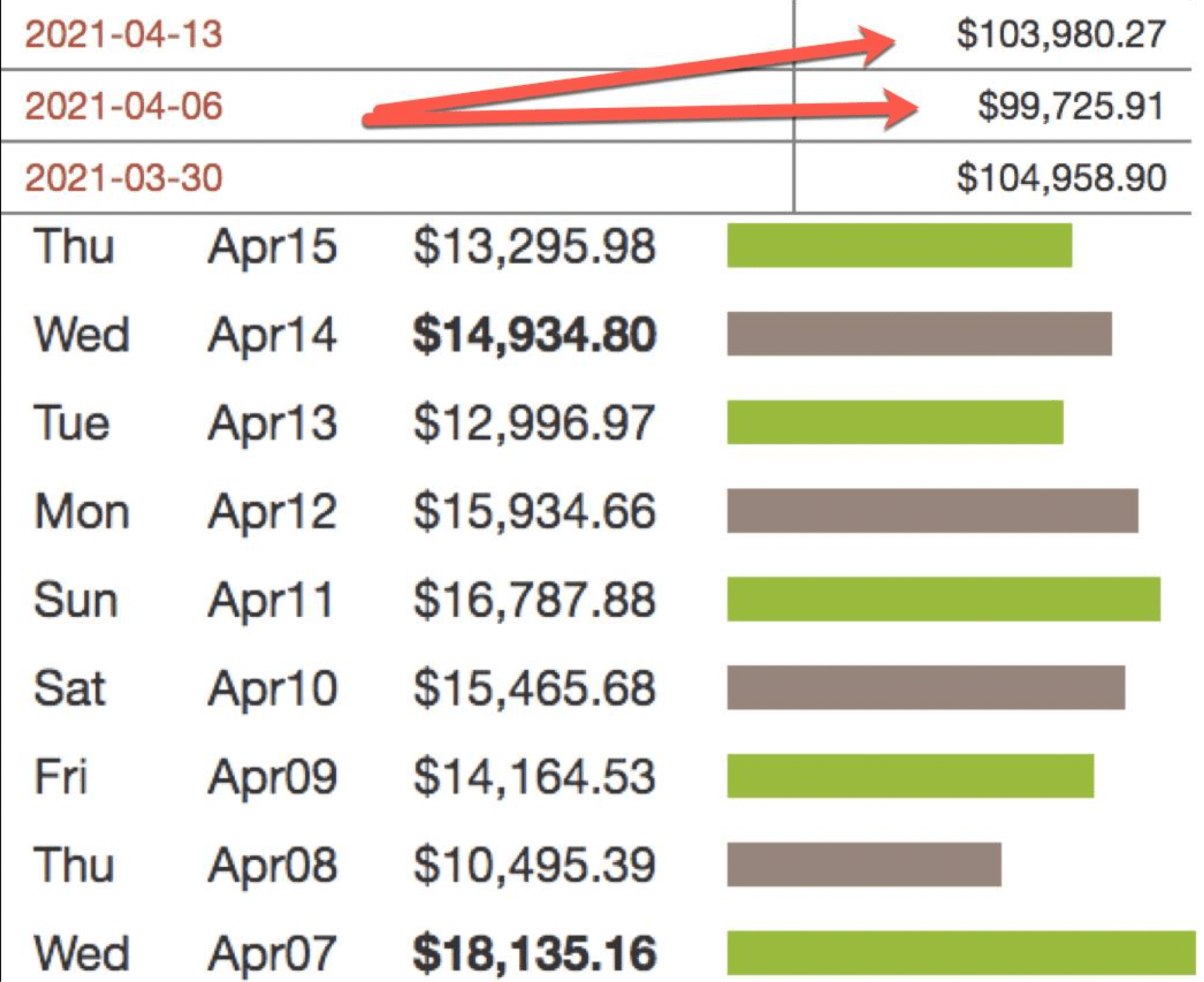Click the gray bar for Sat Apr10

926,688
